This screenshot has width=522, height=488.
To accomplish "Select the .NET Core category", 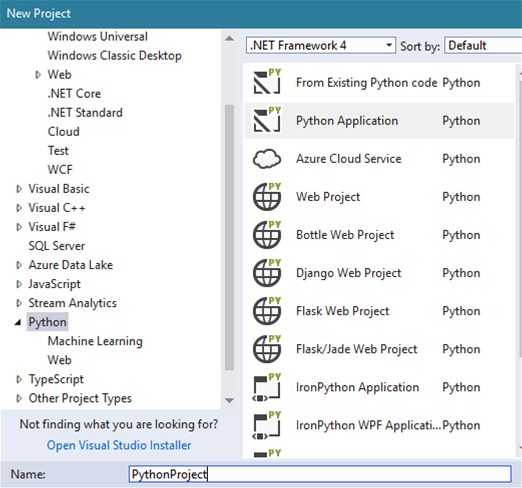I will click(74, 93).
